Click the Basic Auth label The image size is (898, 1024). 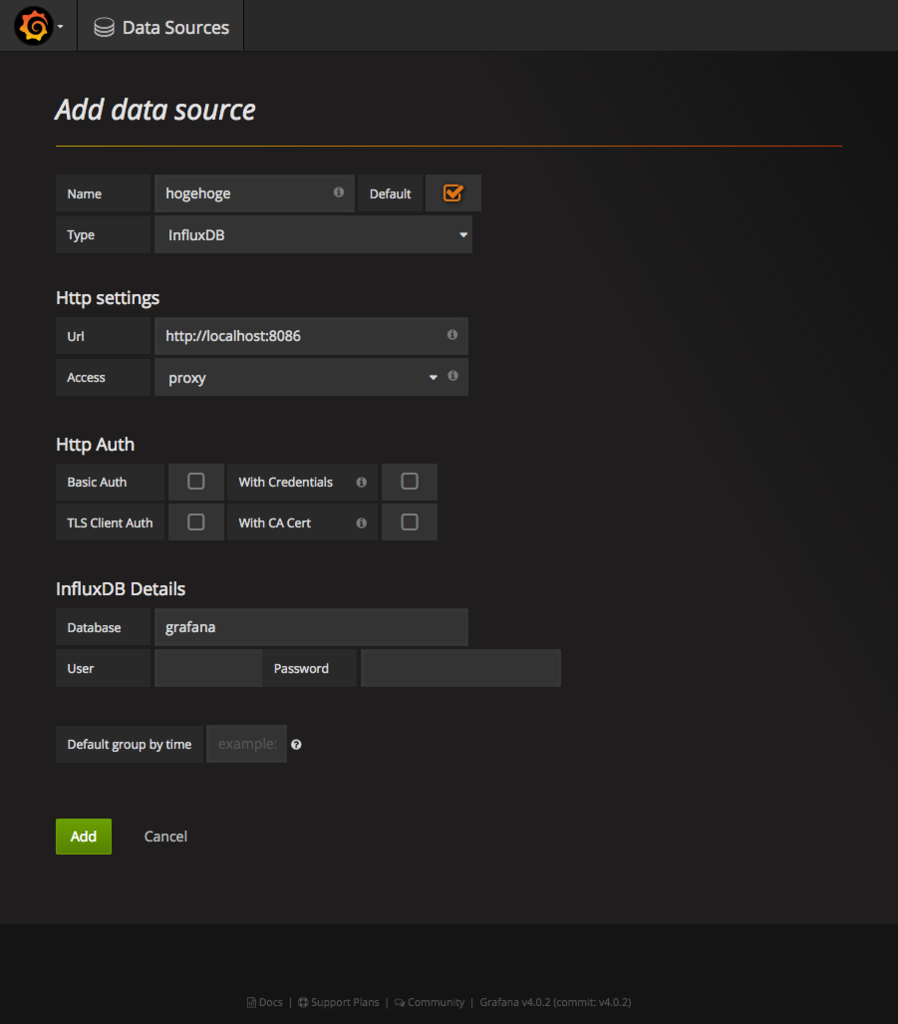pos(97,482)
